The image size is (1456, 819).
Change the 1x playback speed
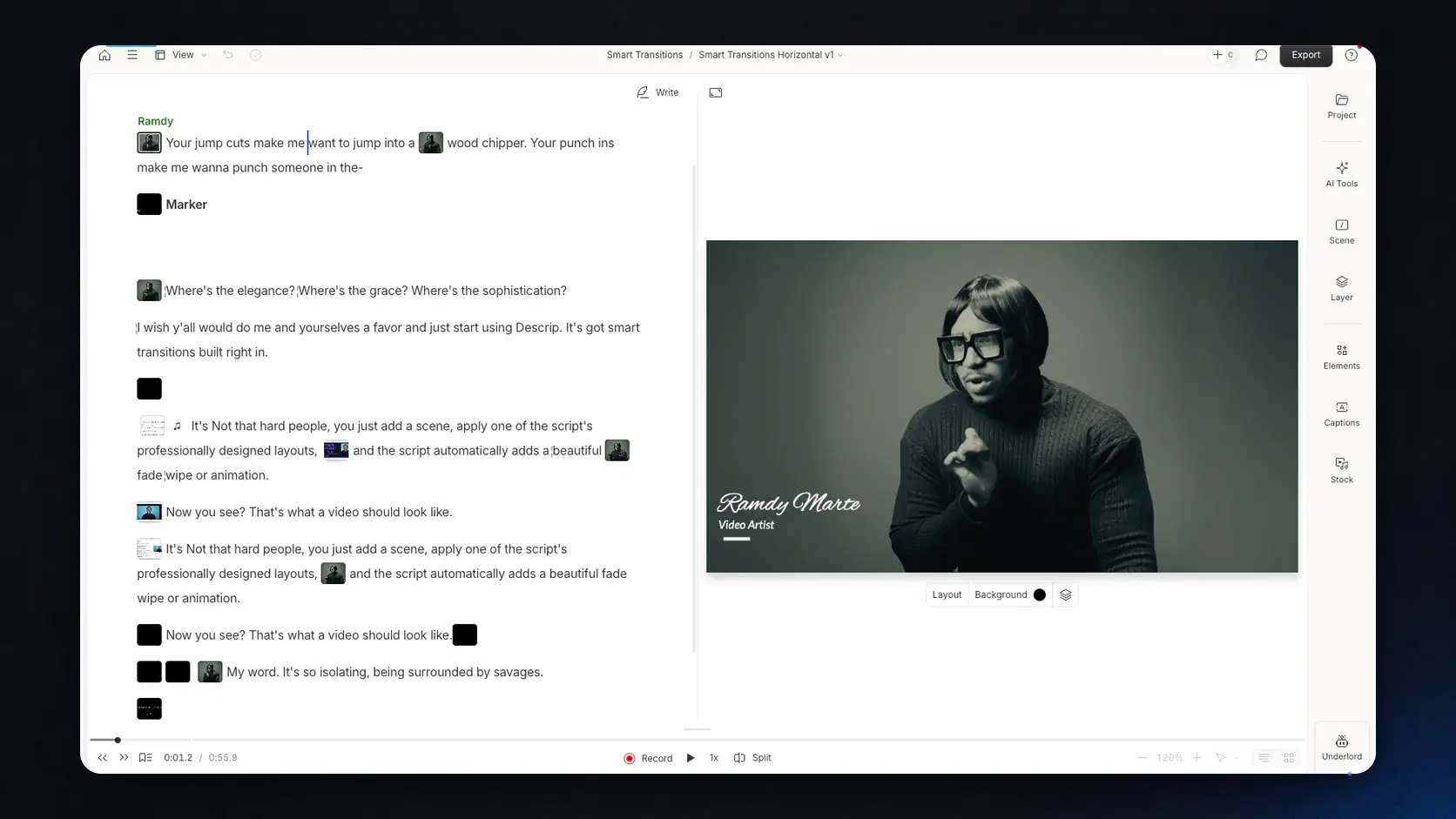click(714, 758)
